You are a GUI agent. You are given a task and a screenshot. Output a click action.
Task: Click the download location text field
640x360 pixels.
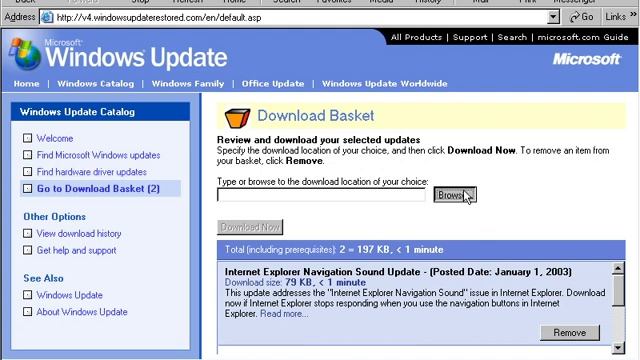click(321, 195)
